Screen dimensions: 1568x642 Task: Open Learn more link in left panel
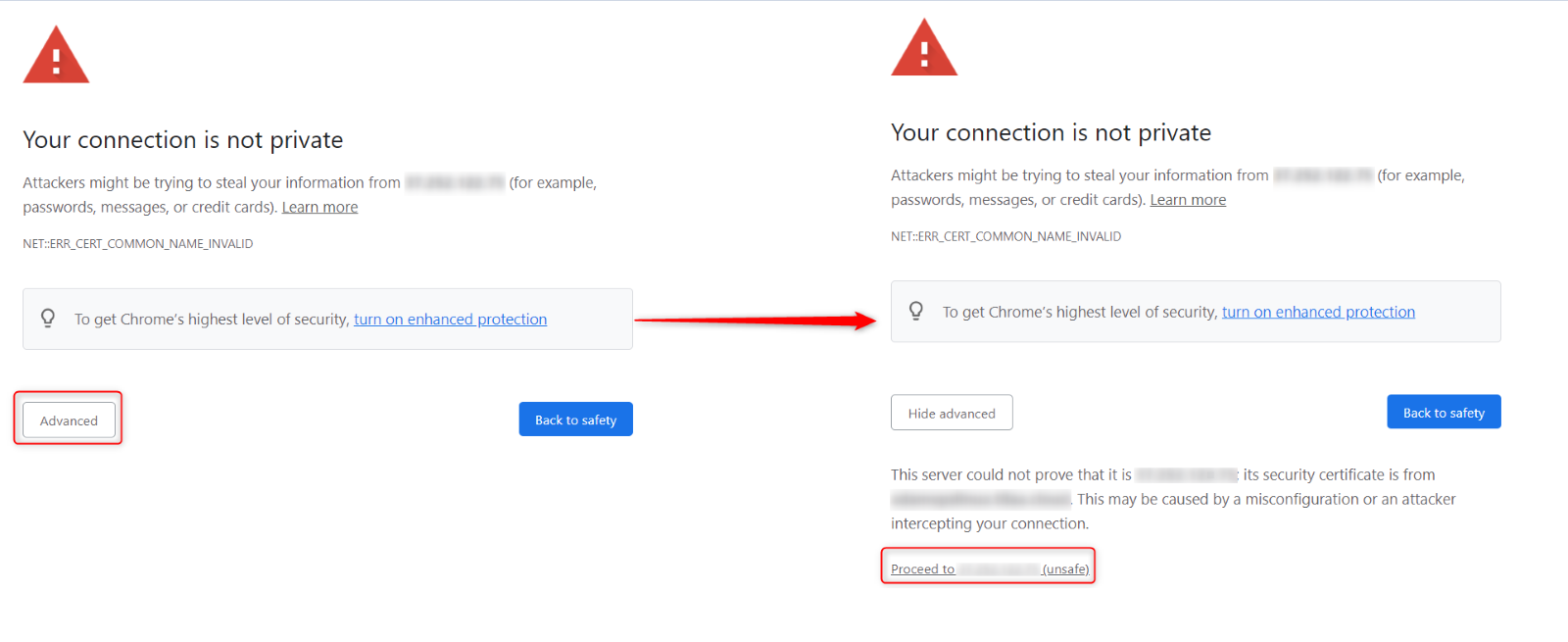(x=319, y=207)
